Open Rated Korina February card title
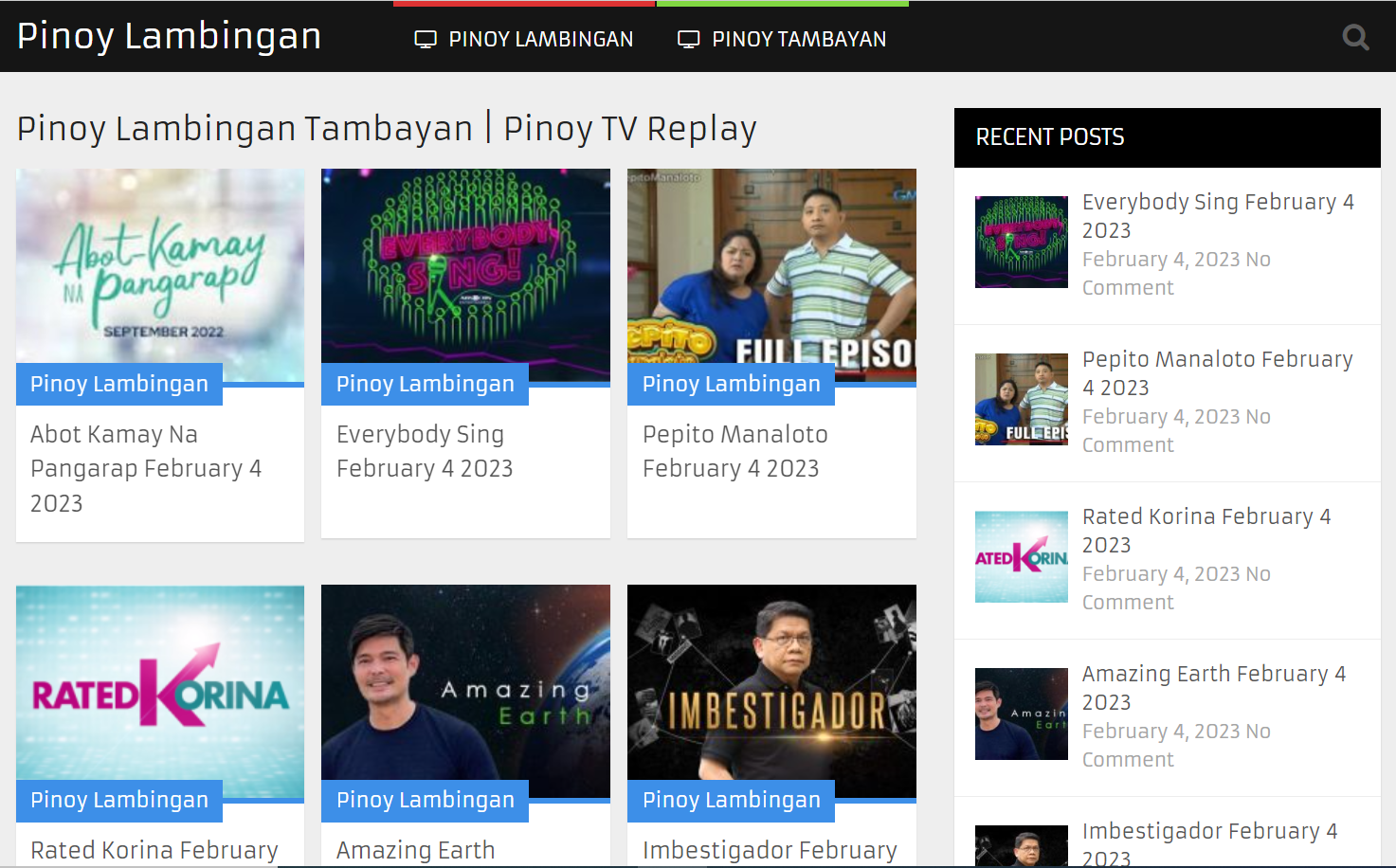This screenshot has height=868, width=1396. [x=154, y=851]
